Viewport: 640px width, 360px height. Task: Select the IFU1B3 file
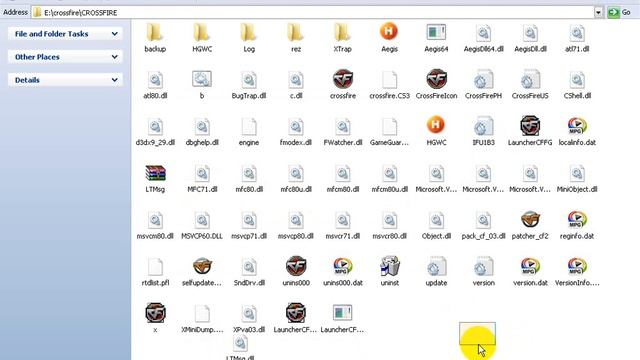(483, 127)
